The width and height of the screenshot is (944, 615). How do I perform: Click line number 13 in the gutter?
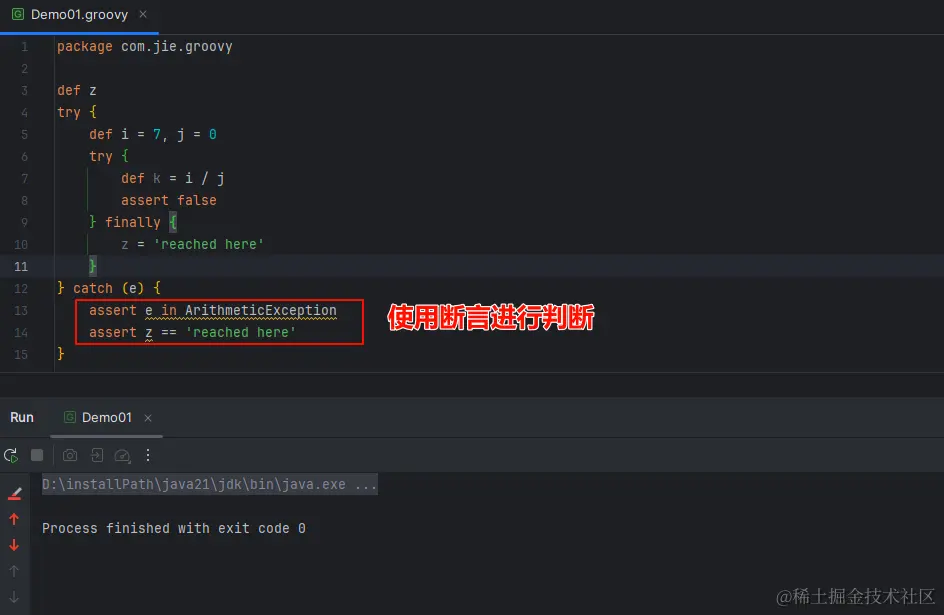[x=21, y=311]
